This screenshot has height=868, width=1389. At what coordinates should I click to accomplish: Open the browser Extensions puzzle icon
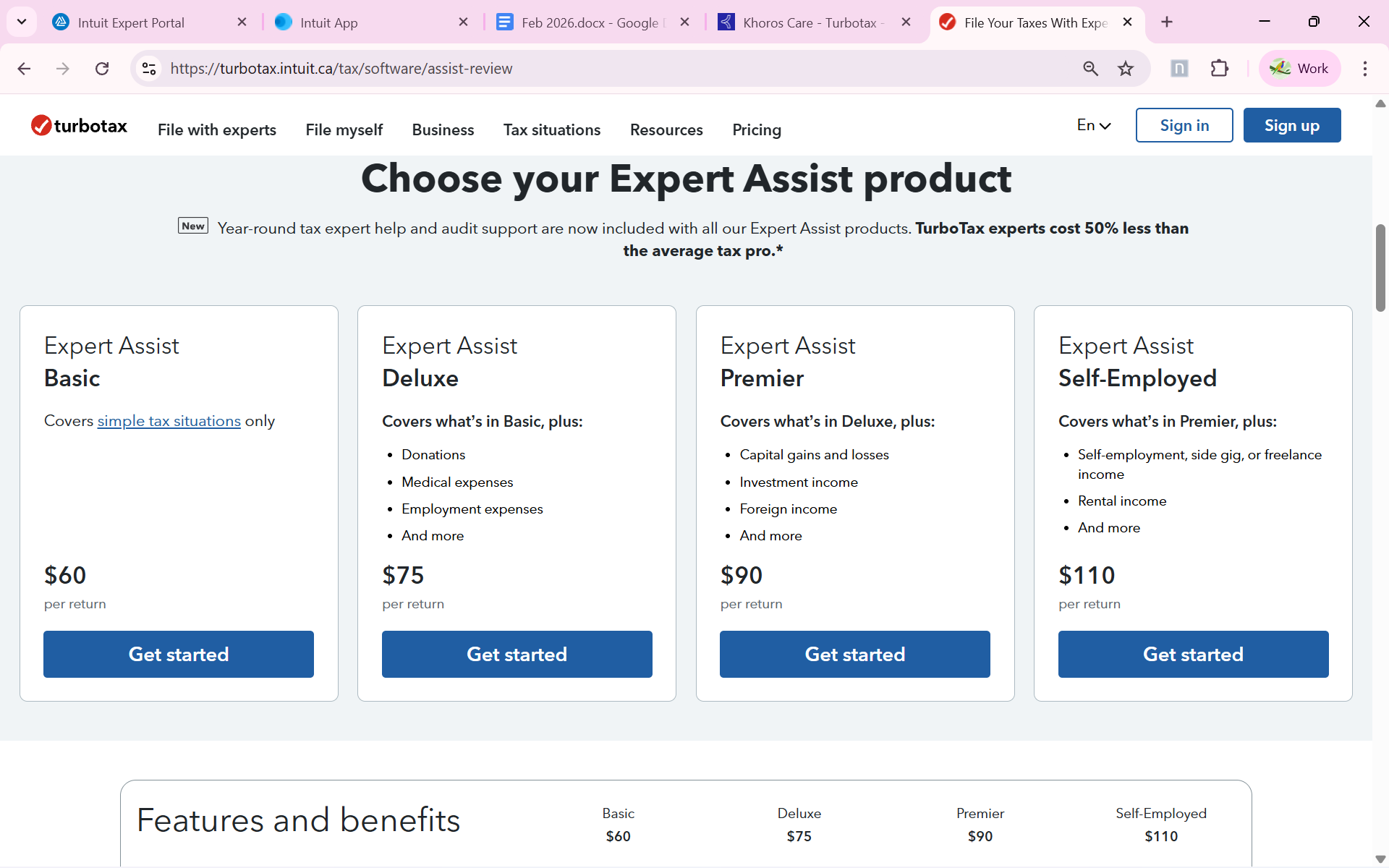click(1220, 69)
